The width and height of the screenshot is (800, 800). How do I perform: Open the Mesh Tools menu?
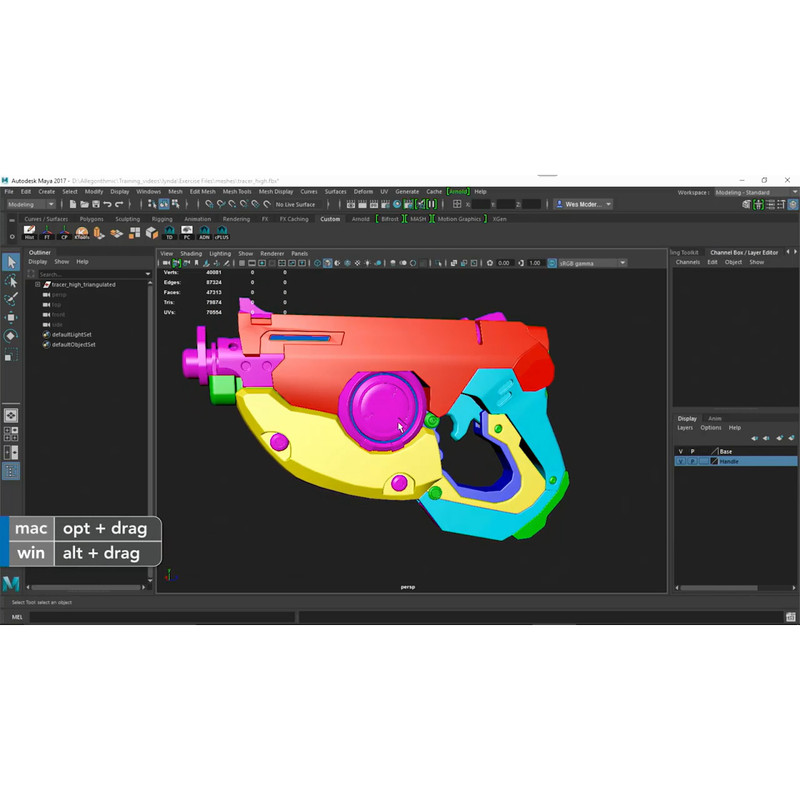(237, 191)
